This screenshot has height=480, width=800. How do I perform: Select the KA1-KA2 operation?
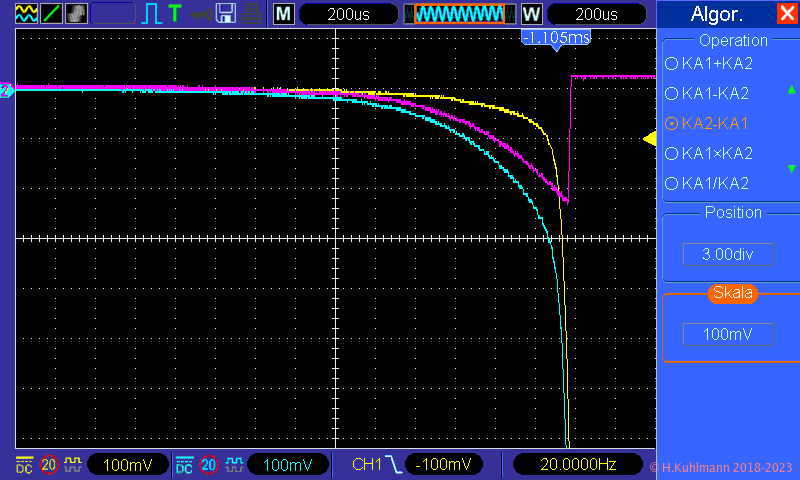coord(709,94)
